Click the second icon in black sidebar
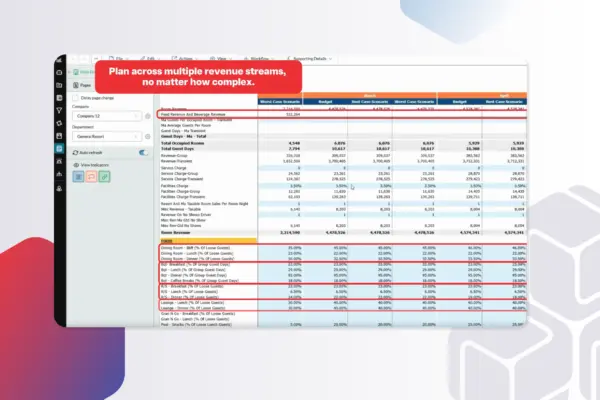This screenshot has height=400, width=600. [59, 72]
